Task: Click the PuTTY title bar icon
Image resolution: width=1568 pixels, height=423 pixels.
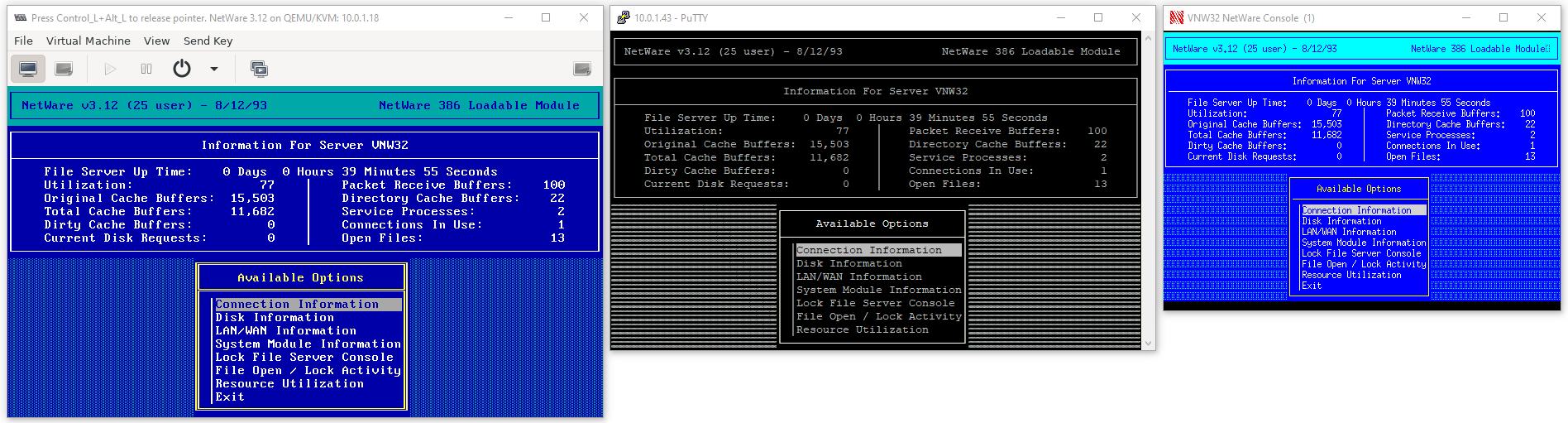Action: pos(624,17)
